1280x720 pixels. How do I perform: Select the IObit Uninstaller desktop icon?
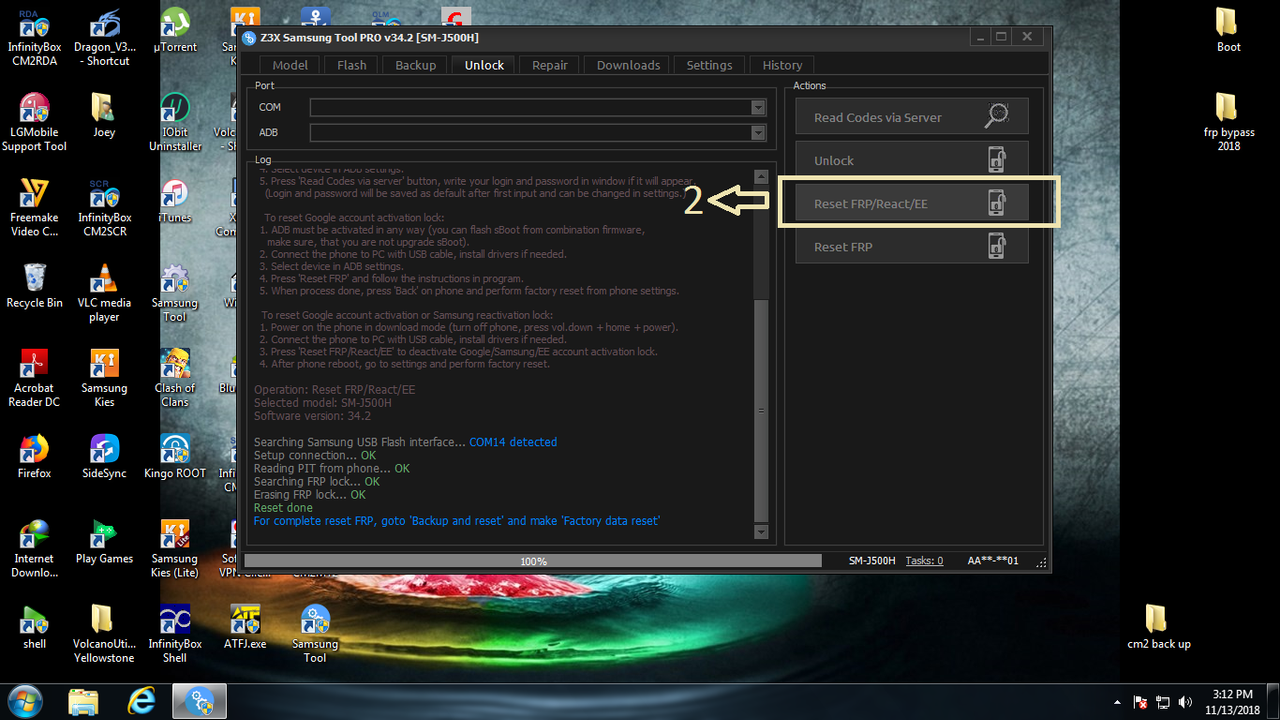[175, 122]
